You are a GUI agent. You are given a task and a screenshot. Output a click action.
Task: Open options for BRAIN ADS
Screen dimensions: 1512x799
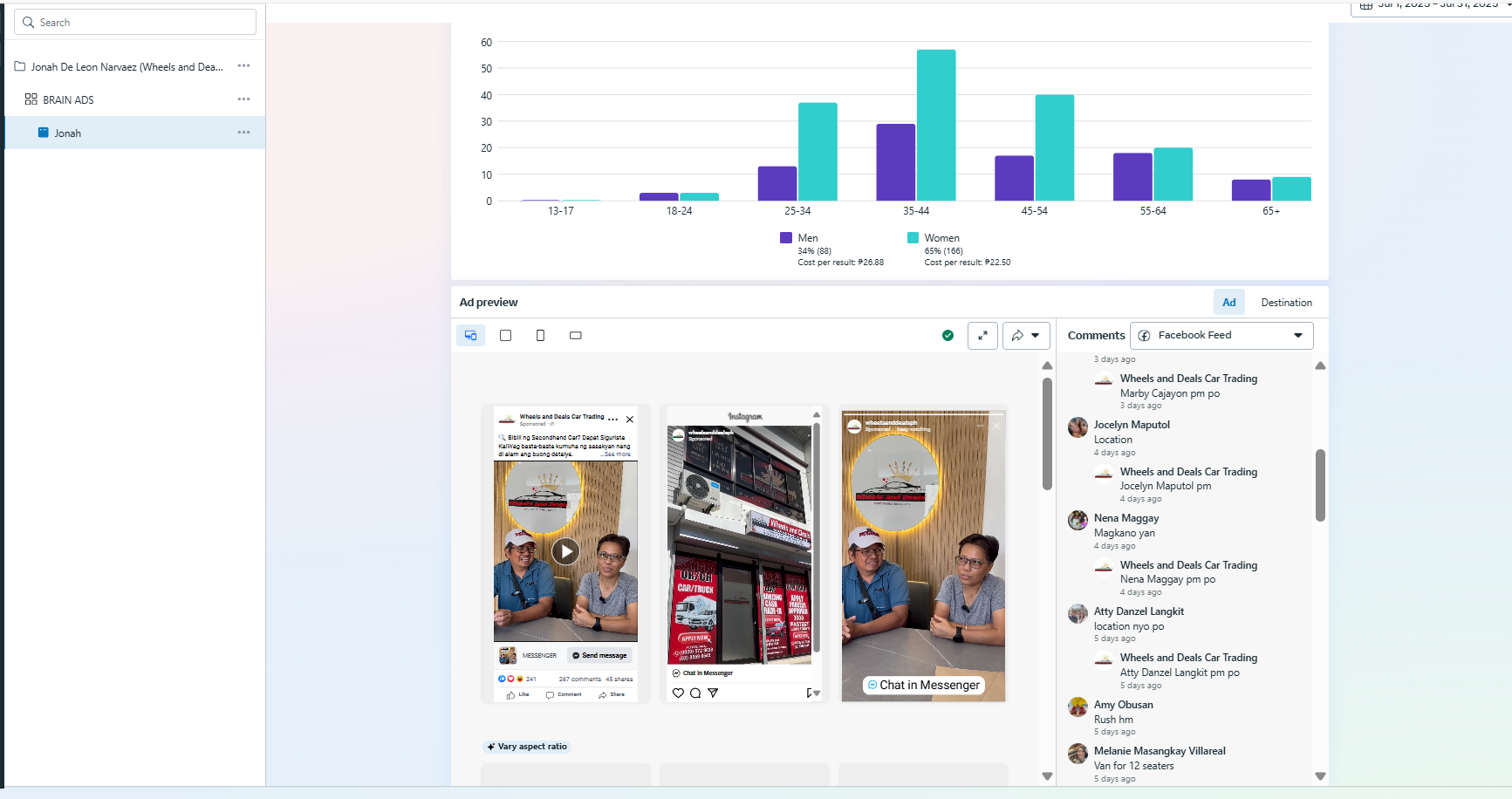point(243,99)
